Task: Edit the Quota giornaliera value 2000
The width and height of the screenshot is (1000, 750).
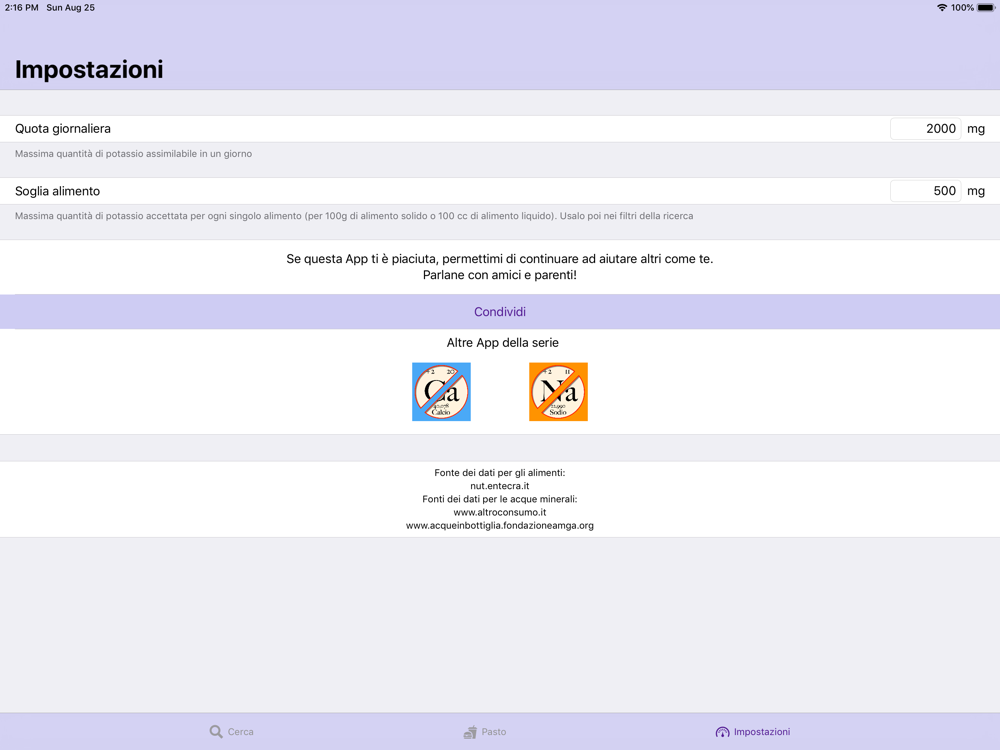Action: click(925, 129)
